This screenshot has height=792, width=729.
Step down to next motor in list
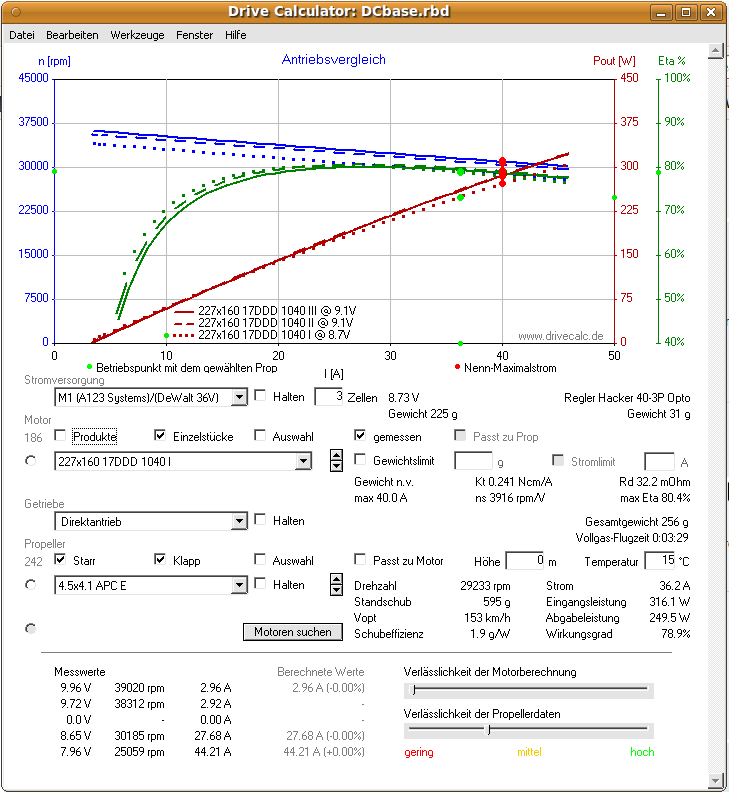[336, 466]
